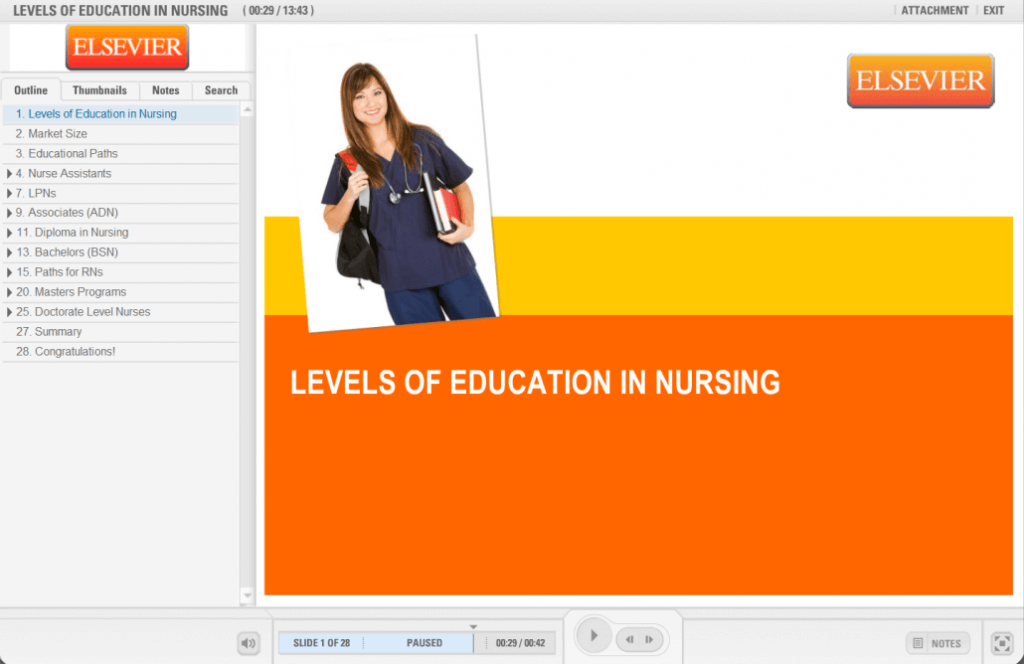Screen dimensions: 1024x664
Task: Open slide 20 Masters Programs title
Action: pos(71,292)
